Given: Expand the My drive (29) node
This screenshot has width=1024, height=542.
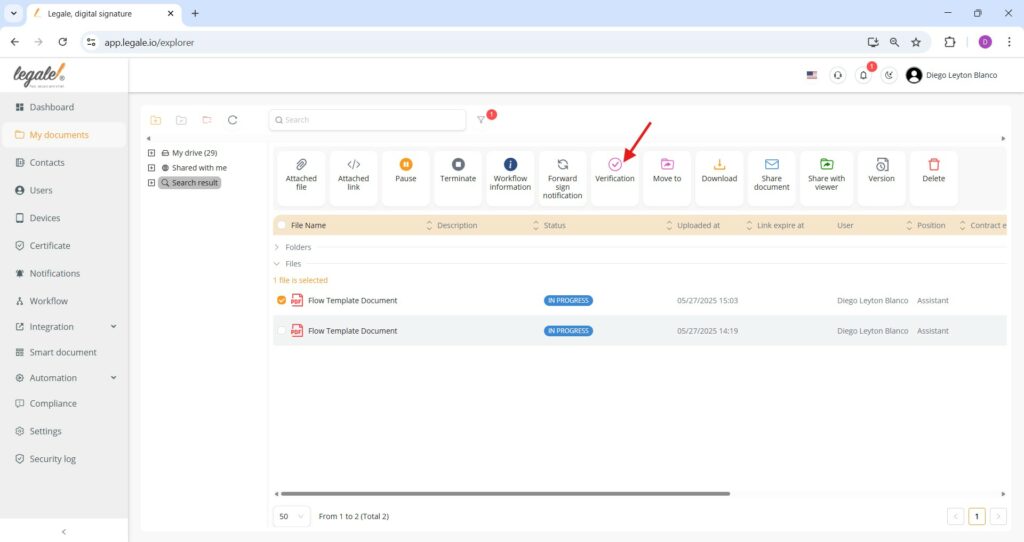Looking at the screenshot, I should (152, 153).
